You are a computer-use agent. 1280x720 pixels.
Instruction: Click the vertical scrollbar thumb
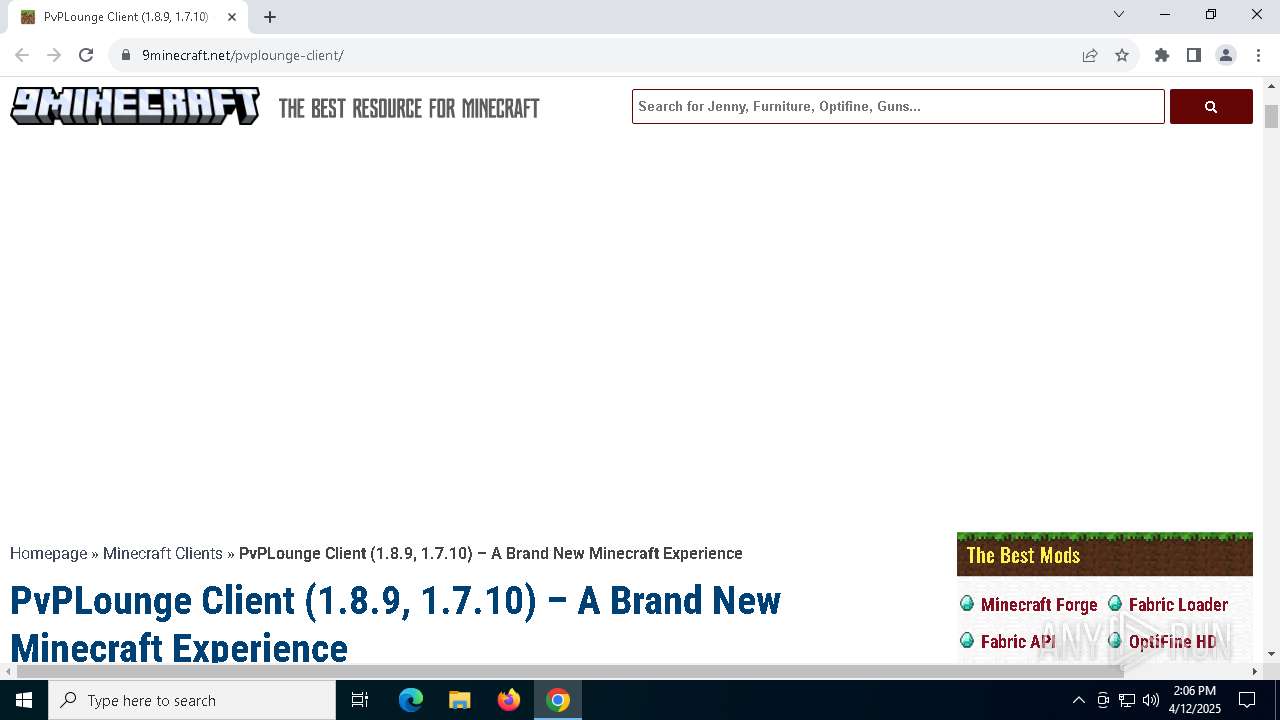pos(1271,116)
